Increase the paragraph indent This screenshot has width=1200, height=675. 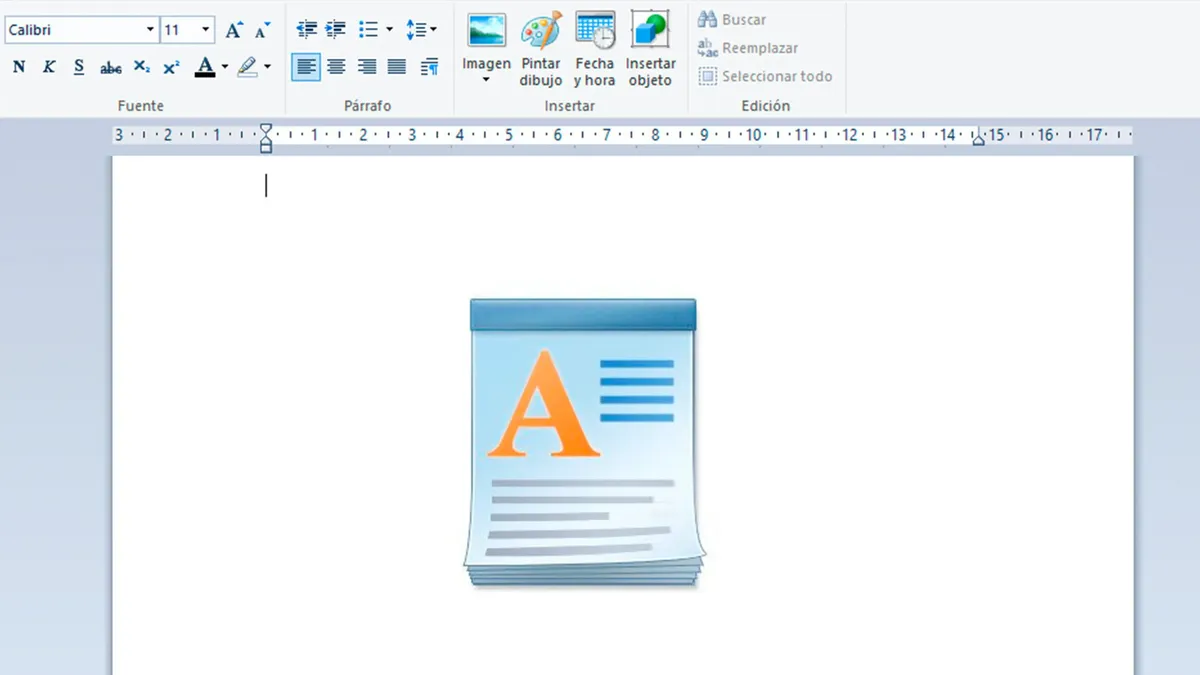336,28
